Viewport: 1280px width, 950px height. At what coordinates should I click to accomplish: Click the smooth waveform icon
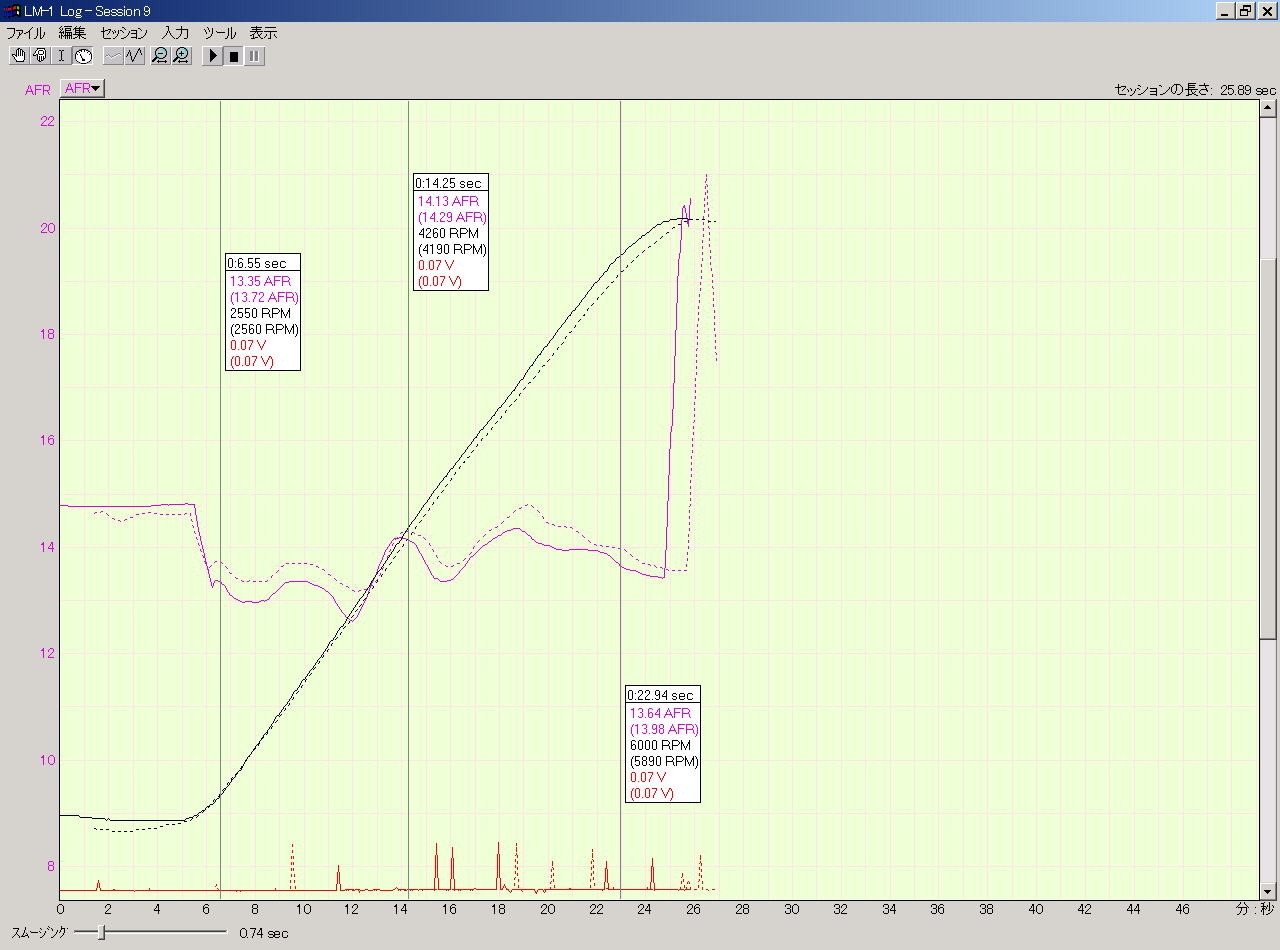click(x=113, y=56)
